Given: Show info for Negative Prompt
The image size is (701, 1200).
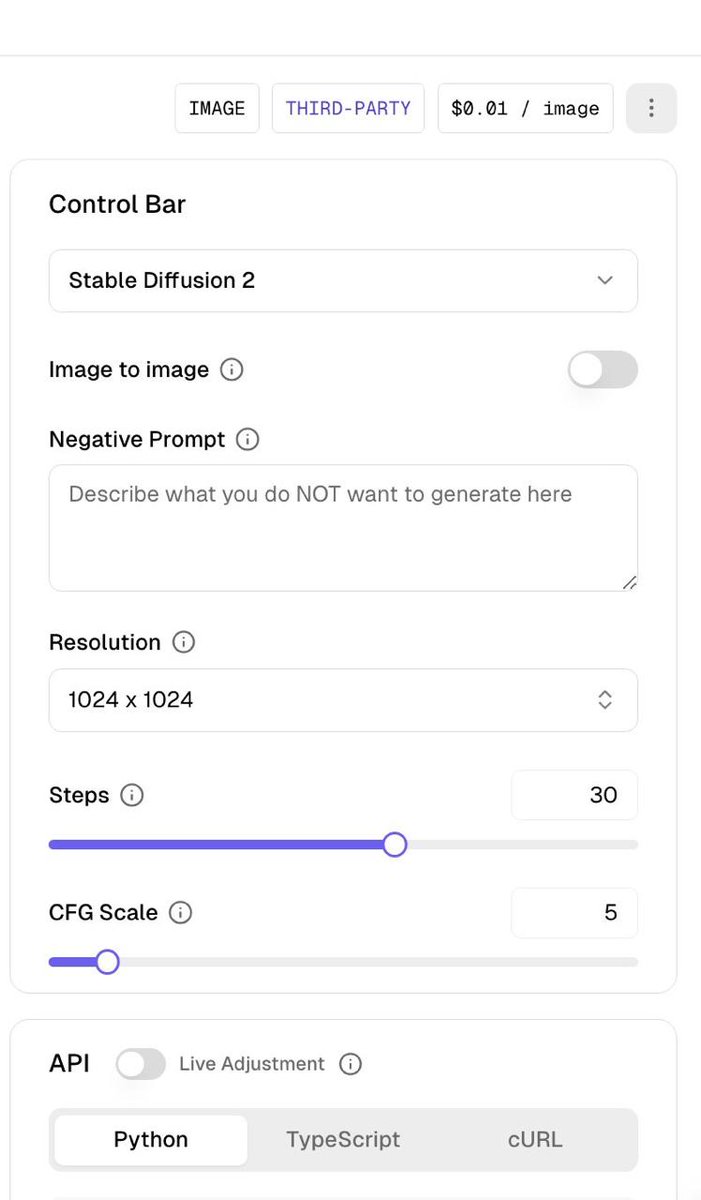Looking at the screenshot, I should tap(247, 439).
